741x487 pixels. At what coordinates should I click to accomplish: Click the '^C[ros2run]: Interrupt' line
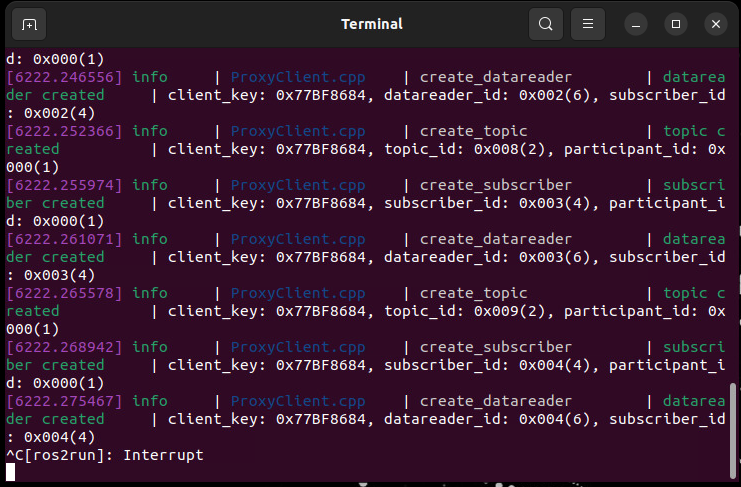(x=105, y=455)
